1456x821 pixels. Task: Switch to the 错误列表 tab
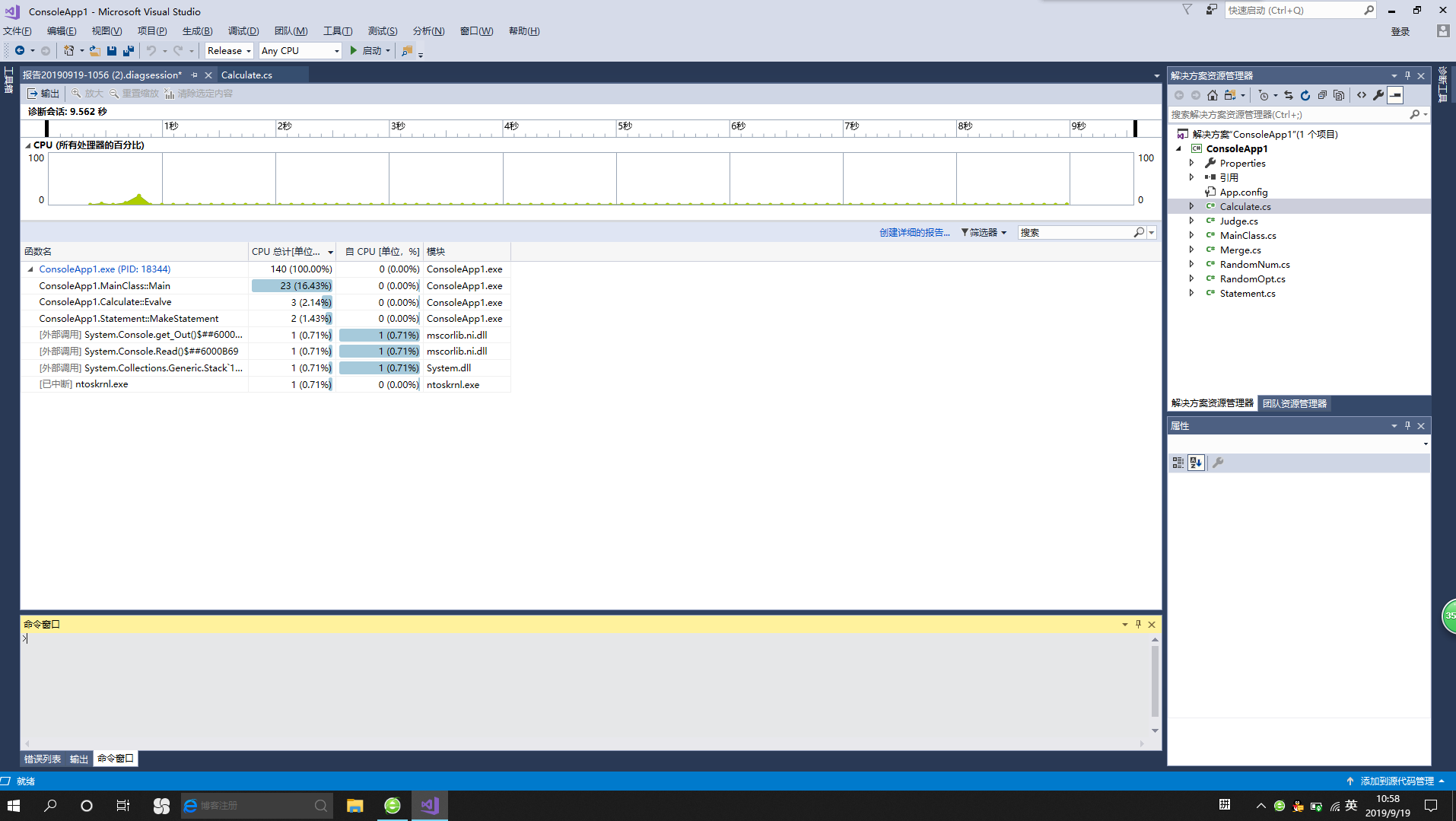click(43, 759)
